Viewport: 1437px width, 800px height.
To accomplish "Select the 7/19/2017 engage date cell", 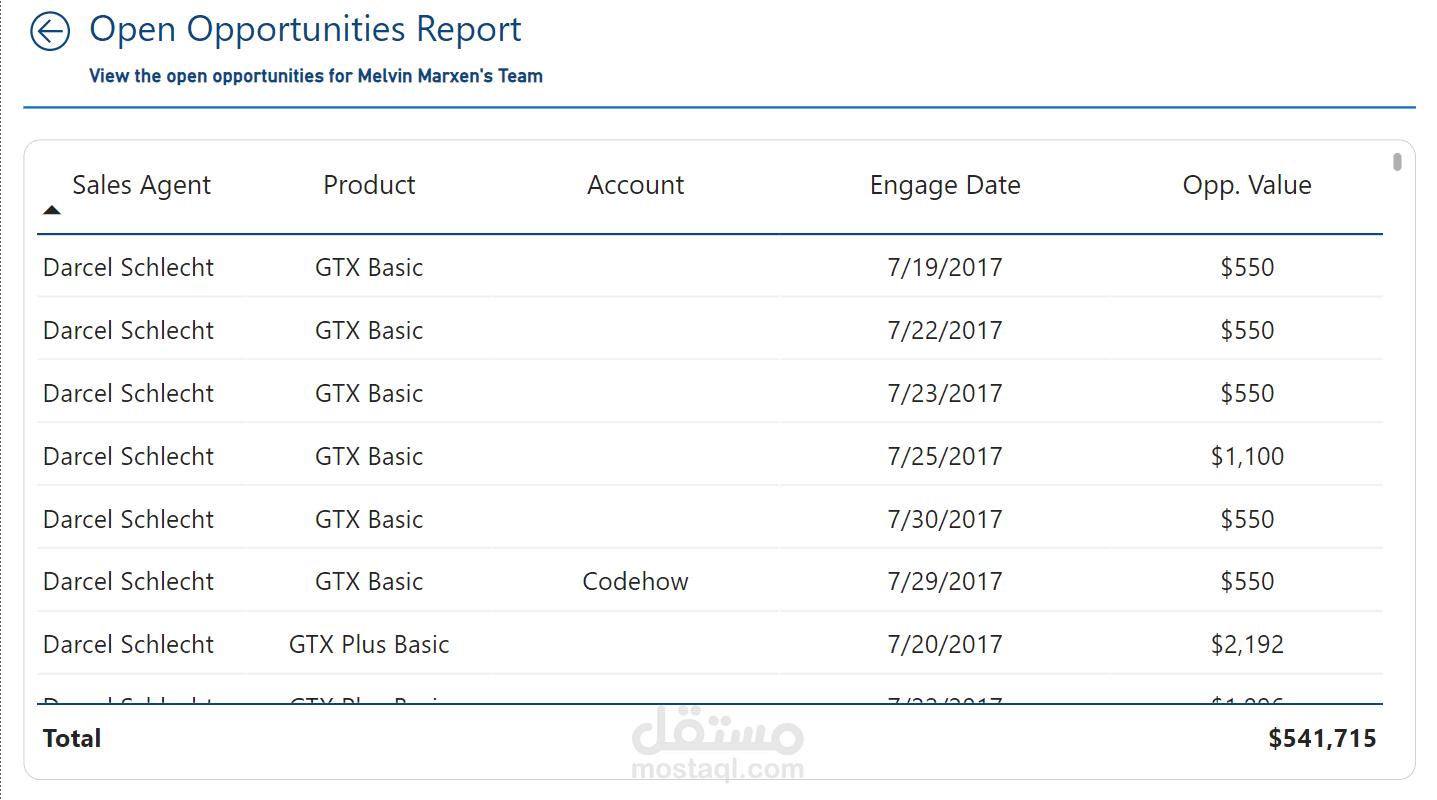I will [x=945, y=267].
